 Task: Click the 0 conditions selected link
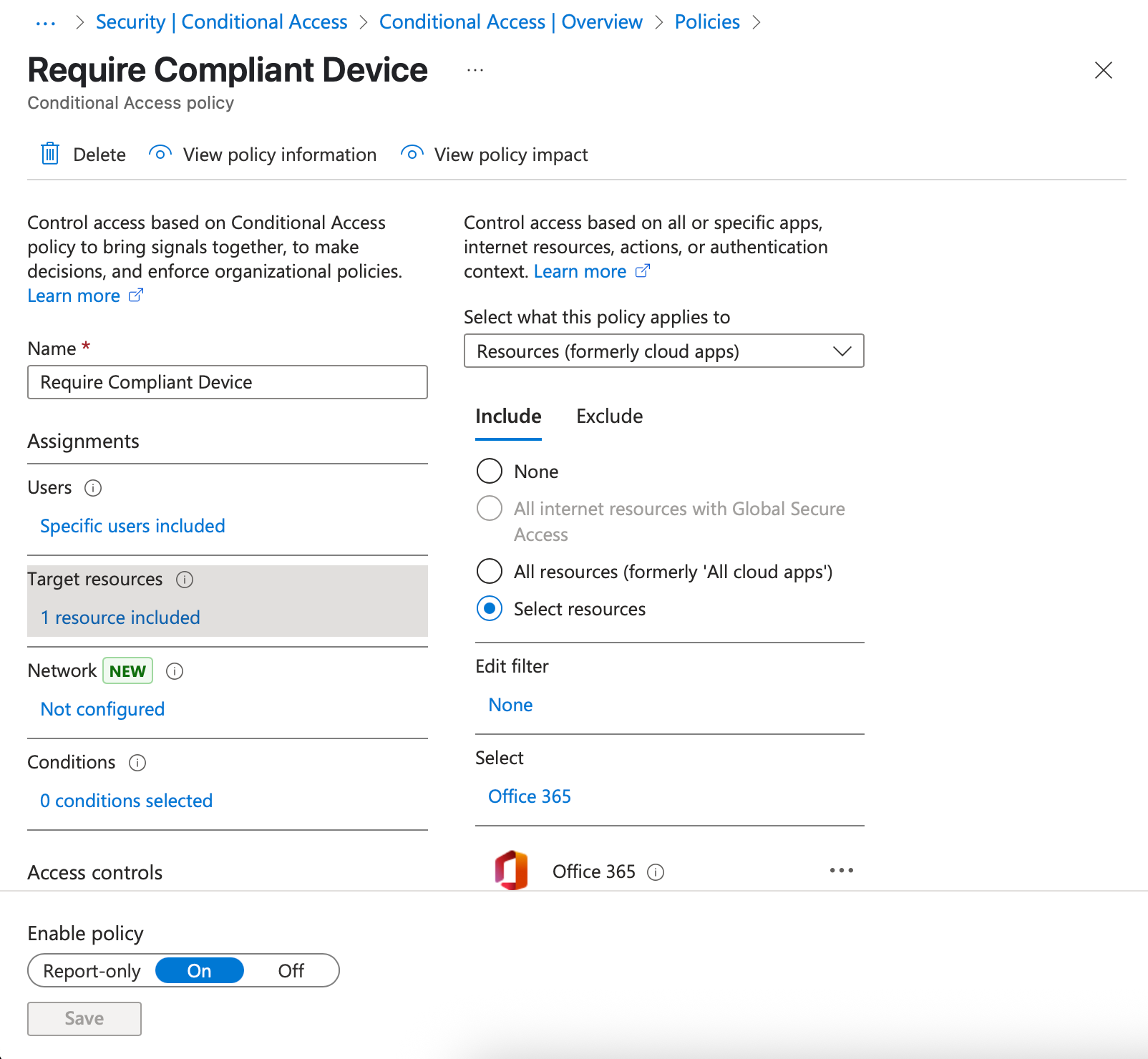[126, 801]
